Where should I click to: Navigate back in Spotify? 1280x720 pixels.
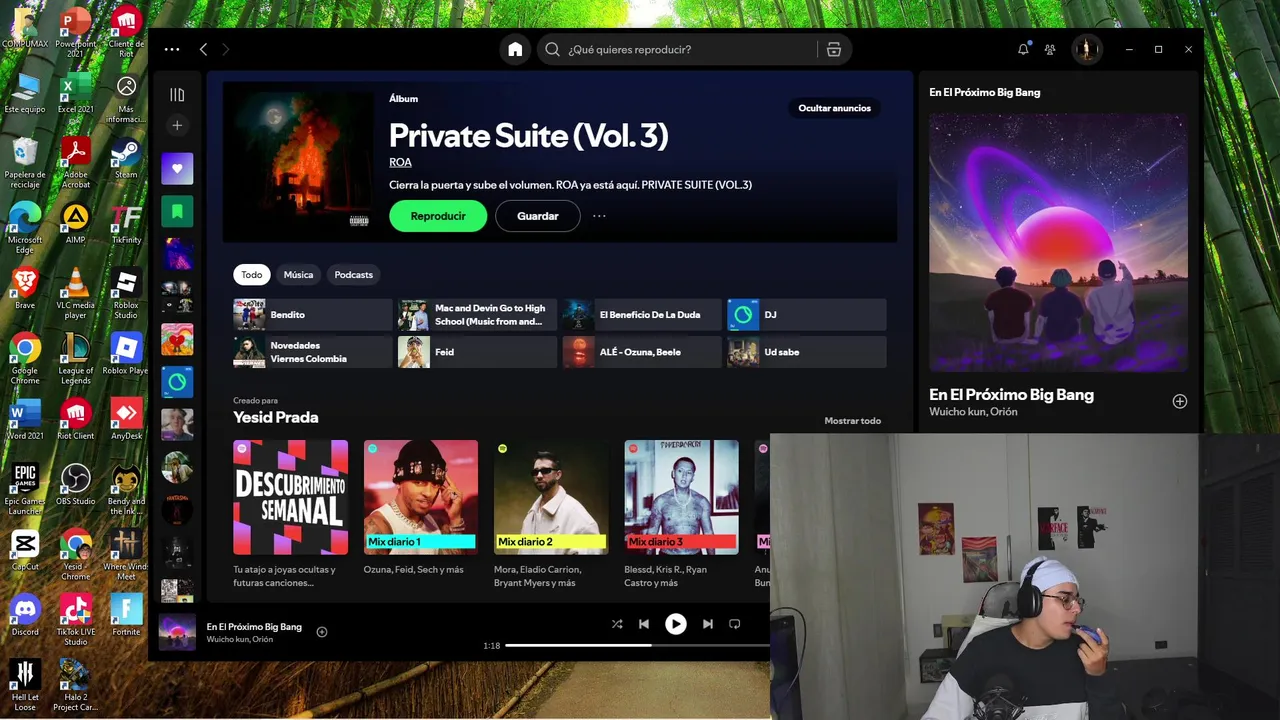[203, 49]
